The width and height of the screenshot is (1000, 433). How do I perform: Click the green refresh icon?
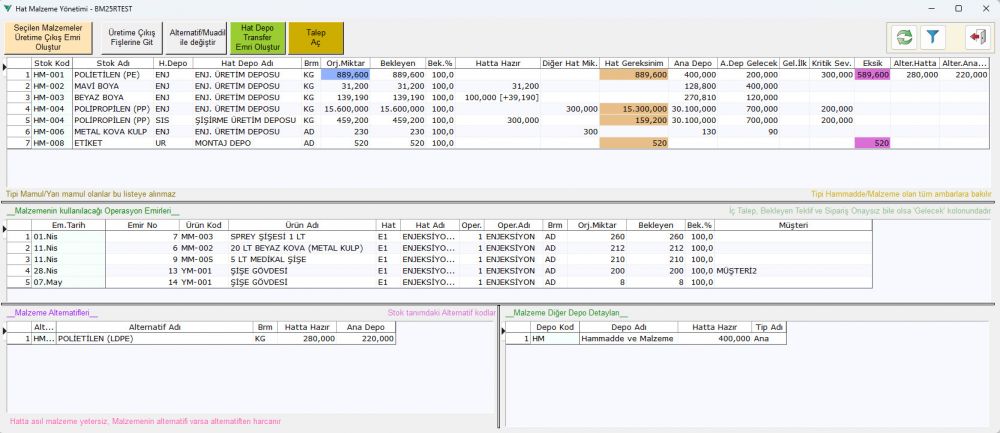(904, 37)
